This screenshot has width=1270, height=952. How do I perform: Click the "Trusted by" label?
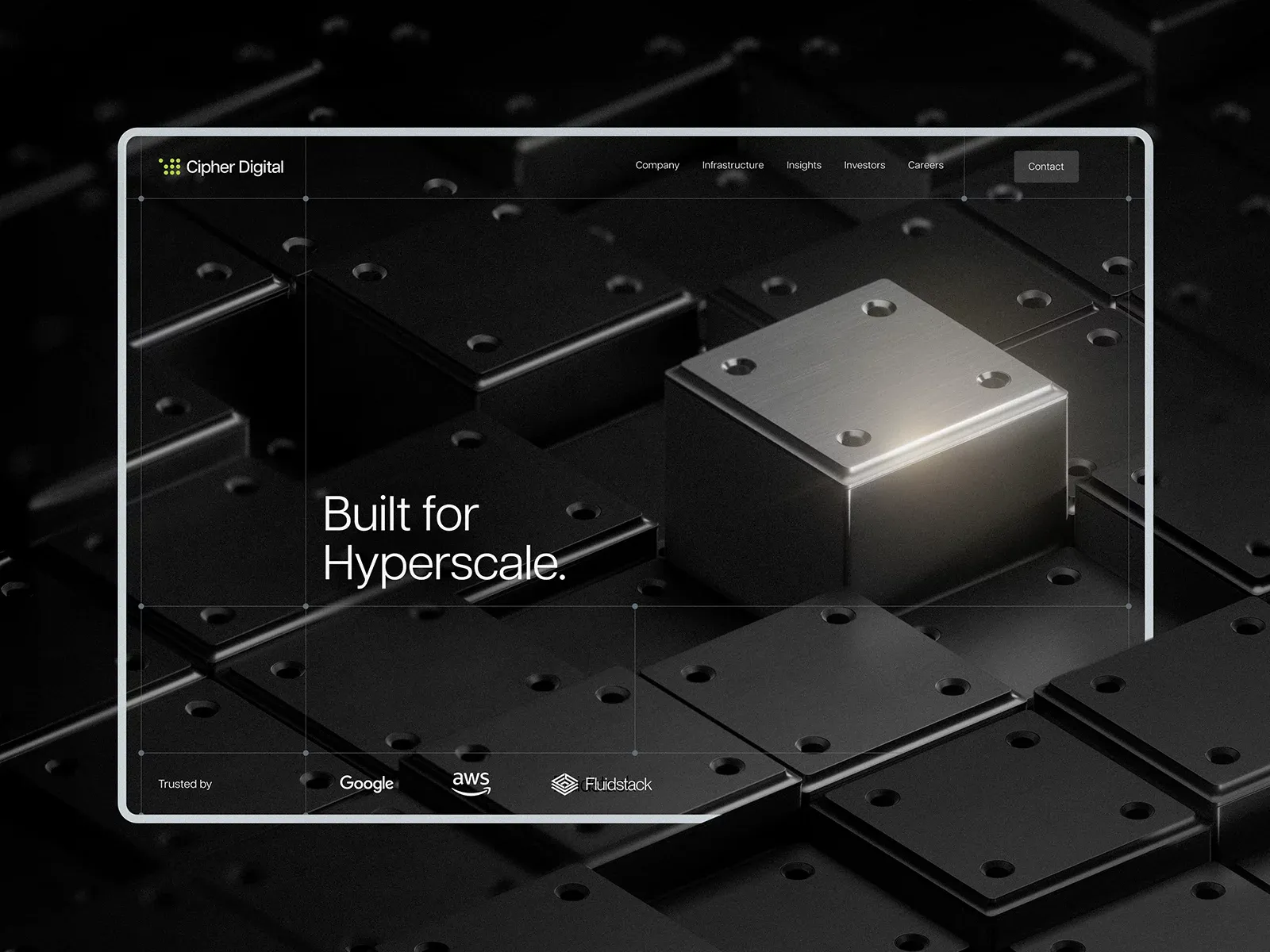pyautogui.click(x=185, y=784)
